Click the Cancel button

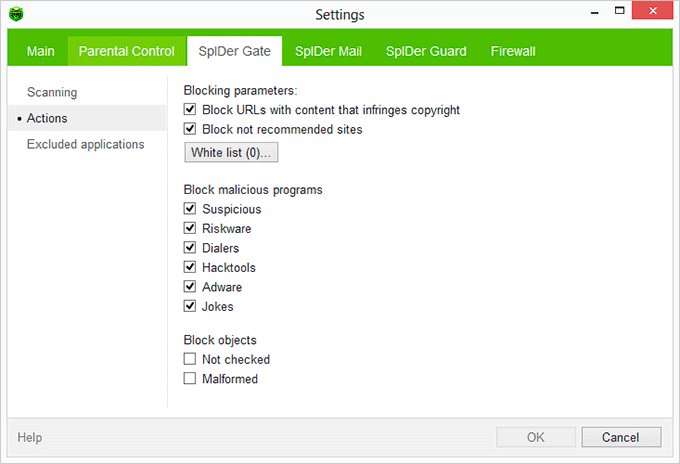(x=620, y=437)
